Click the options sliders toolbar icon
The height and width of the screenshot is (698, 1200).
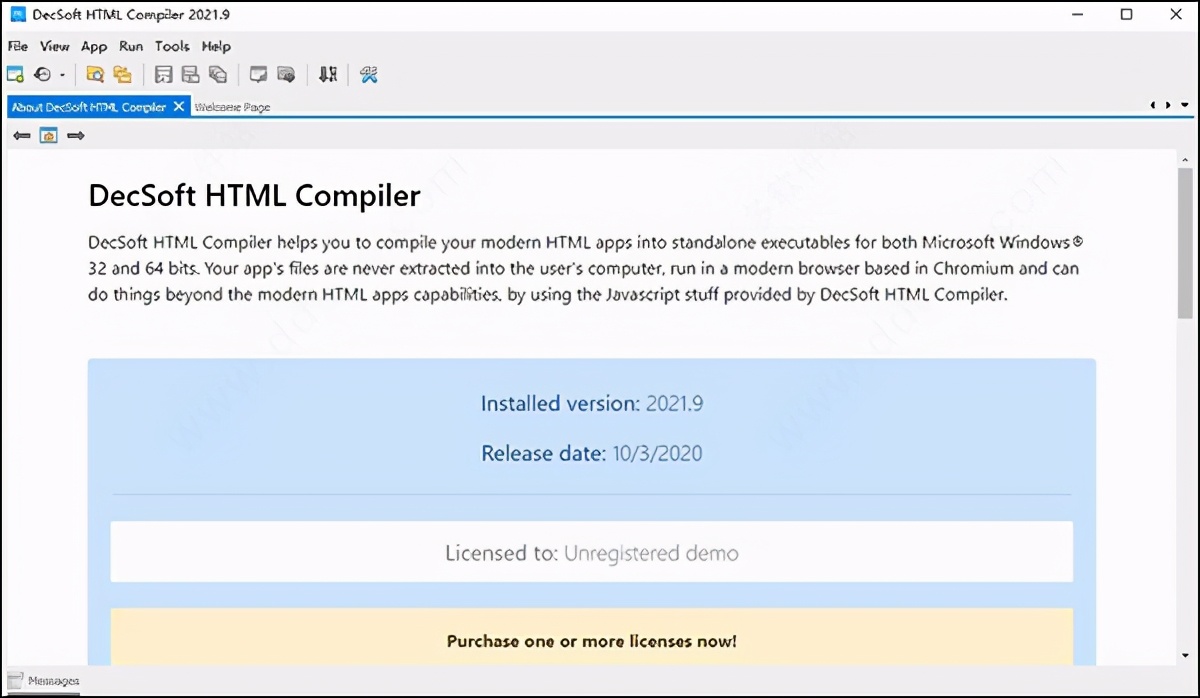pos(328,74)
